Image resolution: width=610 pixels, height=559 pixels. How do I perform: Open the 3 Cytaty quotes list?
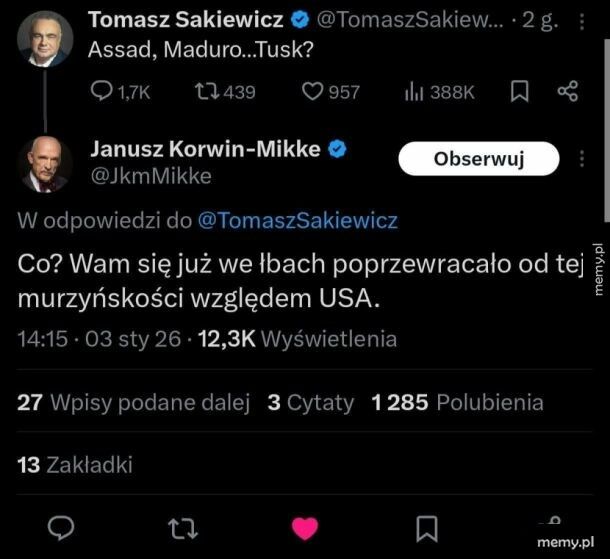coord(310,403)
